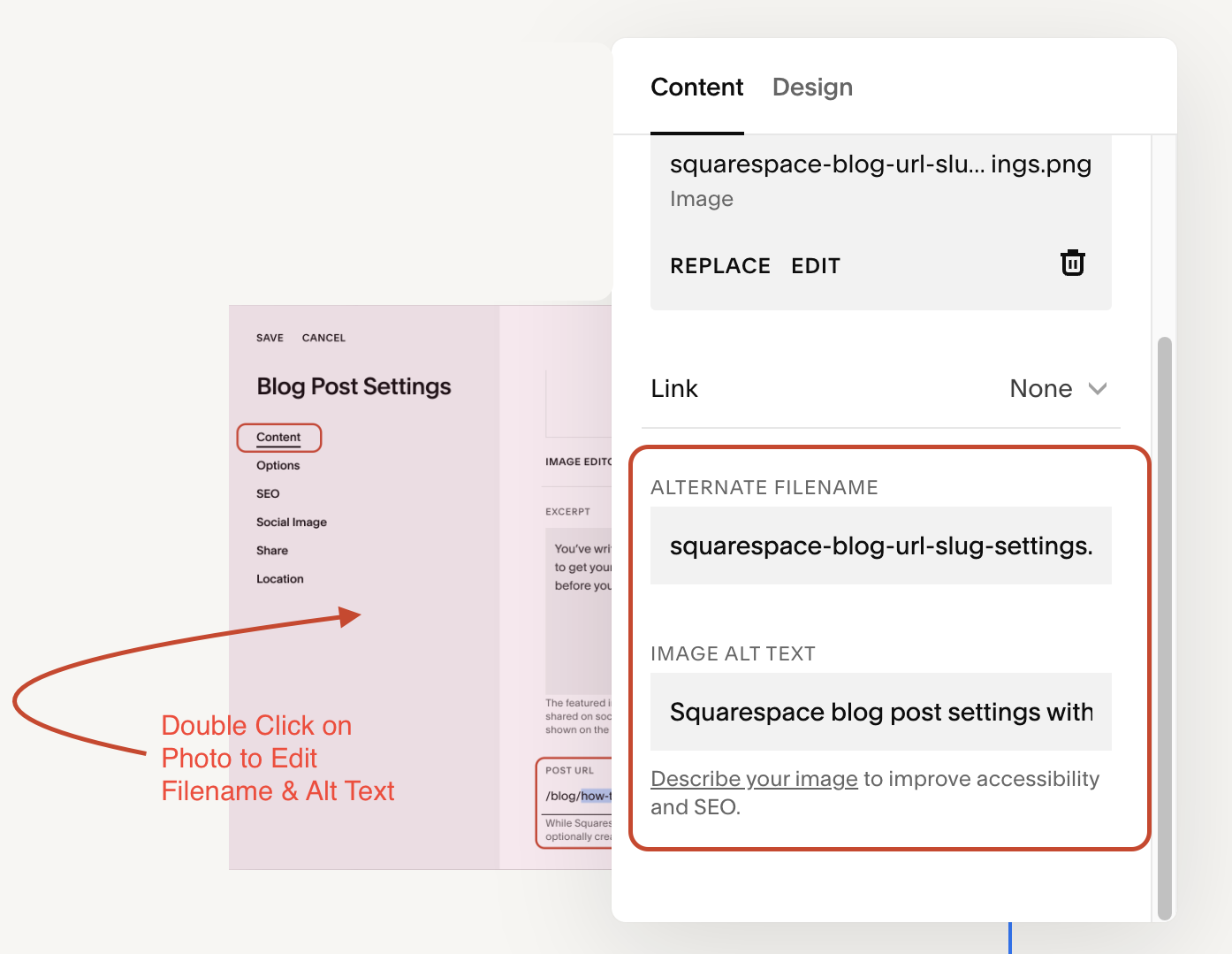
Task: Click SAVE in Blog Post Settings
Action: 270,338
